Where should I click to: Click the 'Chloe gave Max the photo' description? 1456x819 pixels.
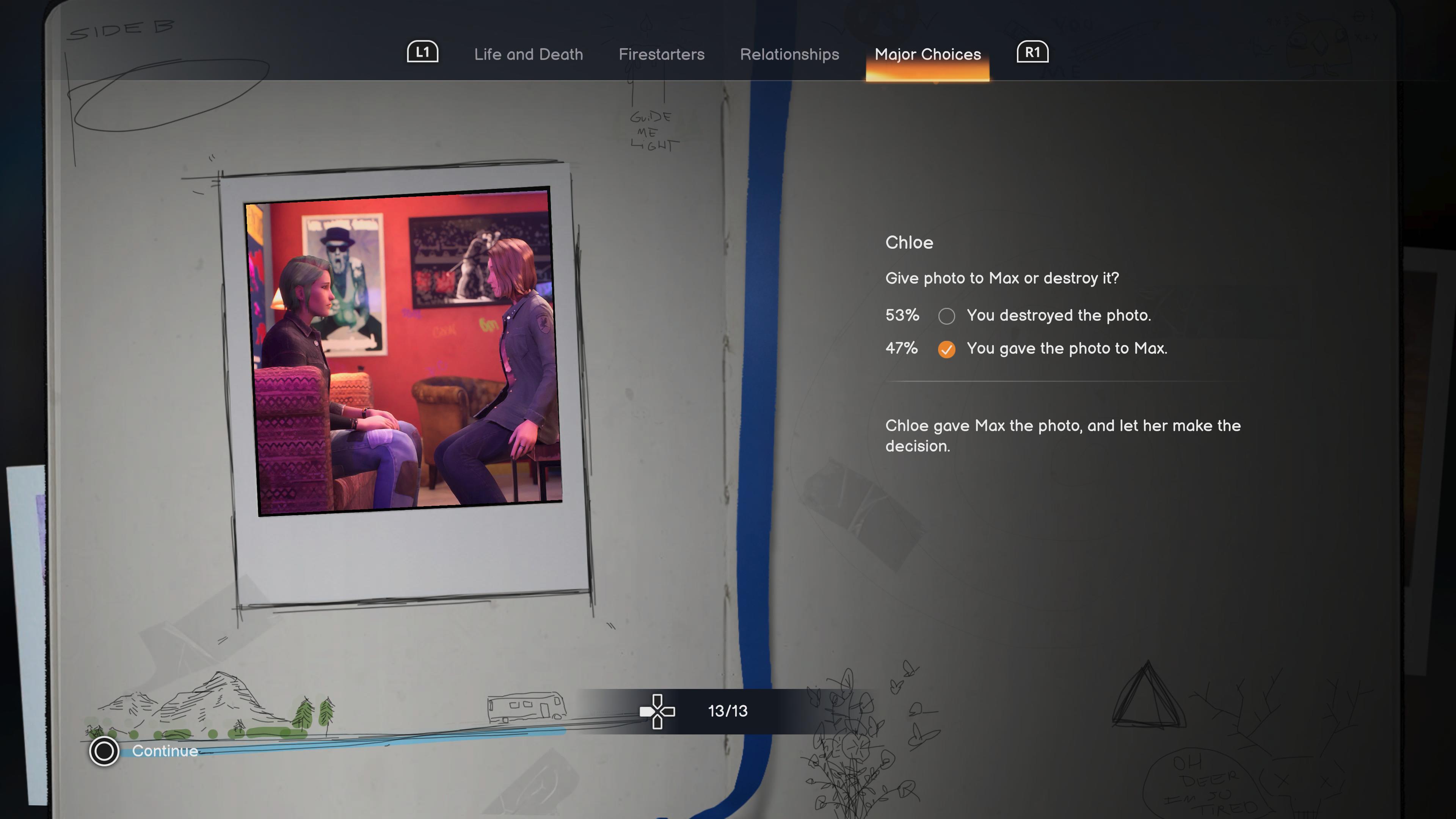[1062, 436]
